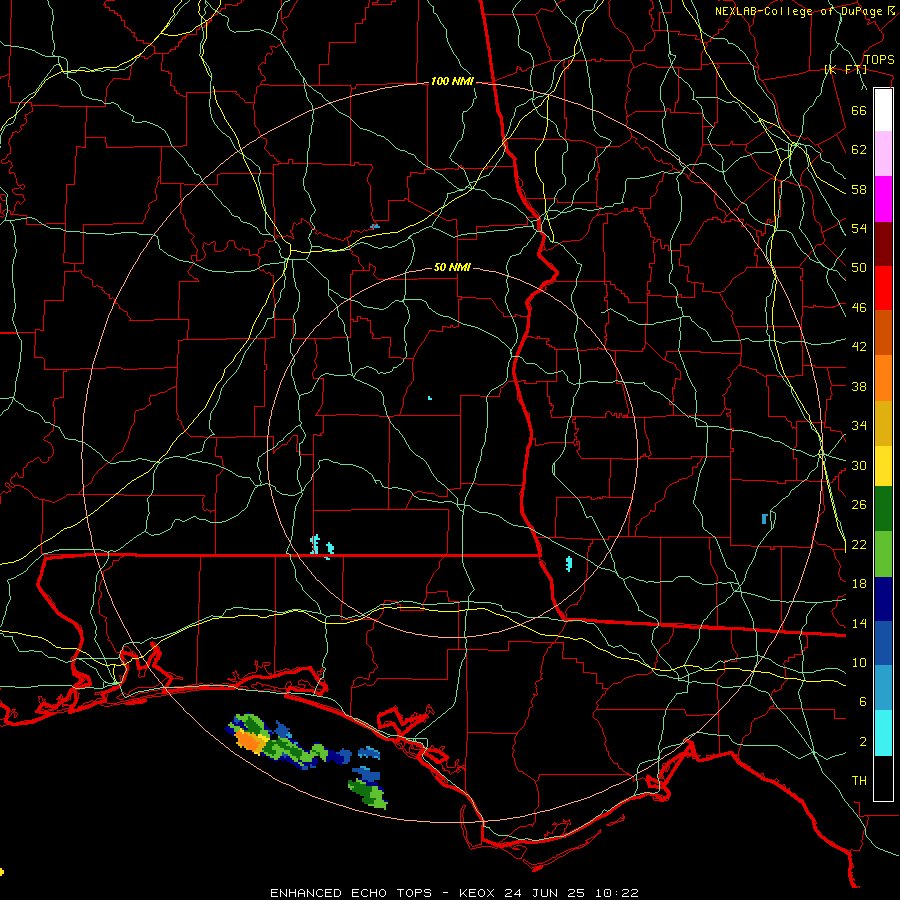Pick the dark orange legend swatch

coord(883,333)
